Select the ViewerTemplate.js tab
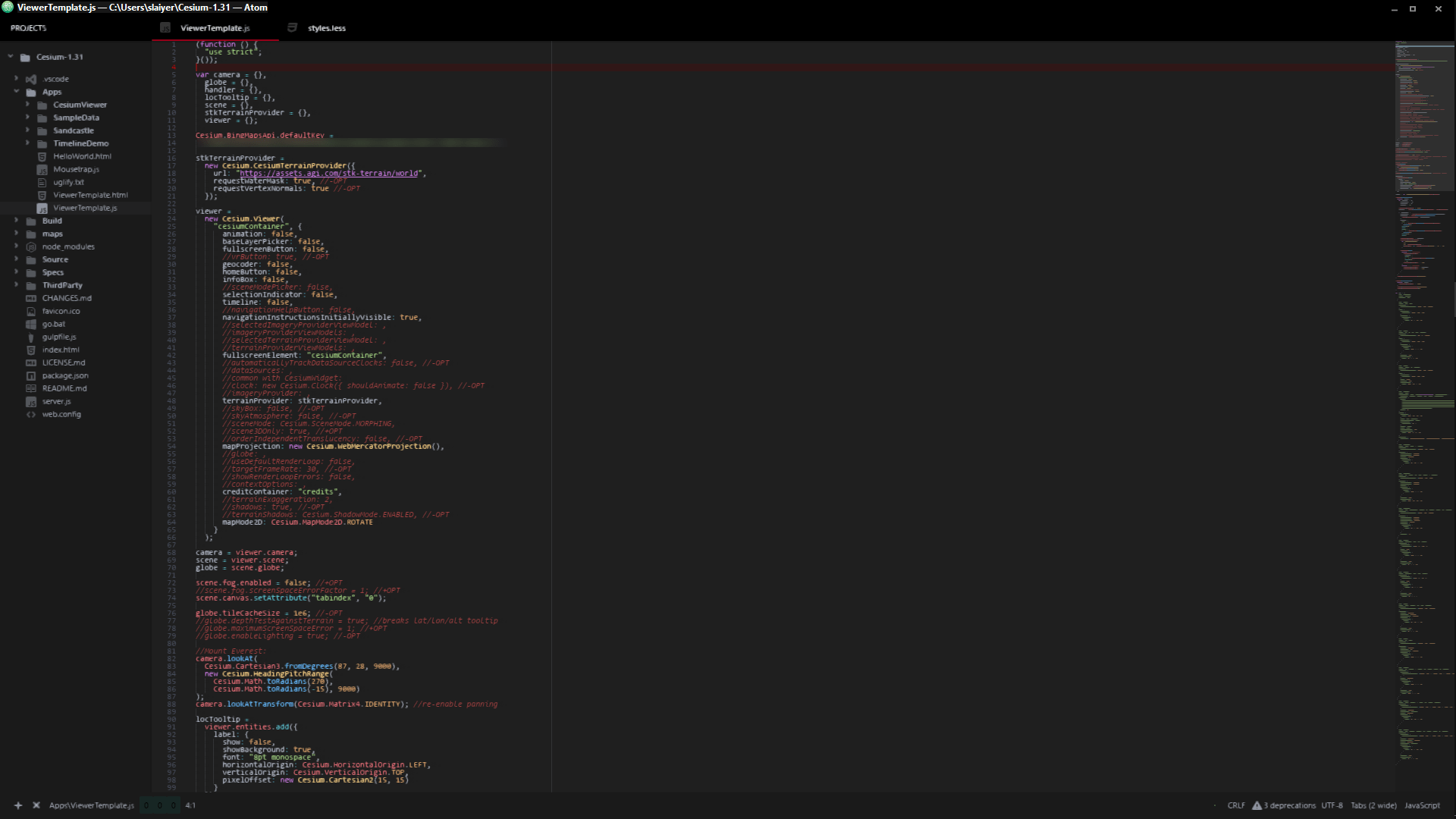This screenshot has height=819, width=1456. (x=215, y=28)
